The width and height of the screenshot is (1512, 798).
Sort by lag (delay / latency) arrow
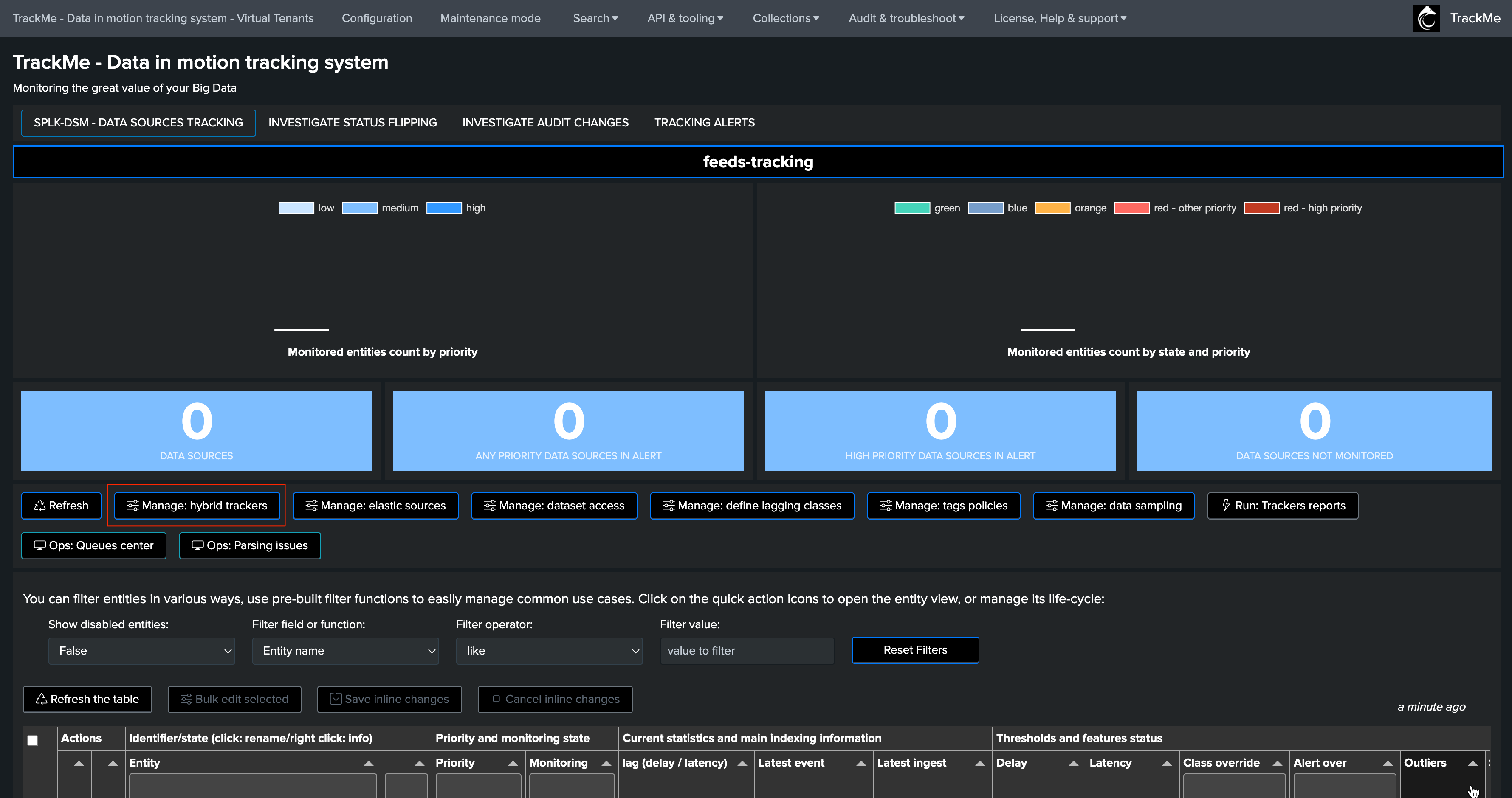(x=742, y=763)
